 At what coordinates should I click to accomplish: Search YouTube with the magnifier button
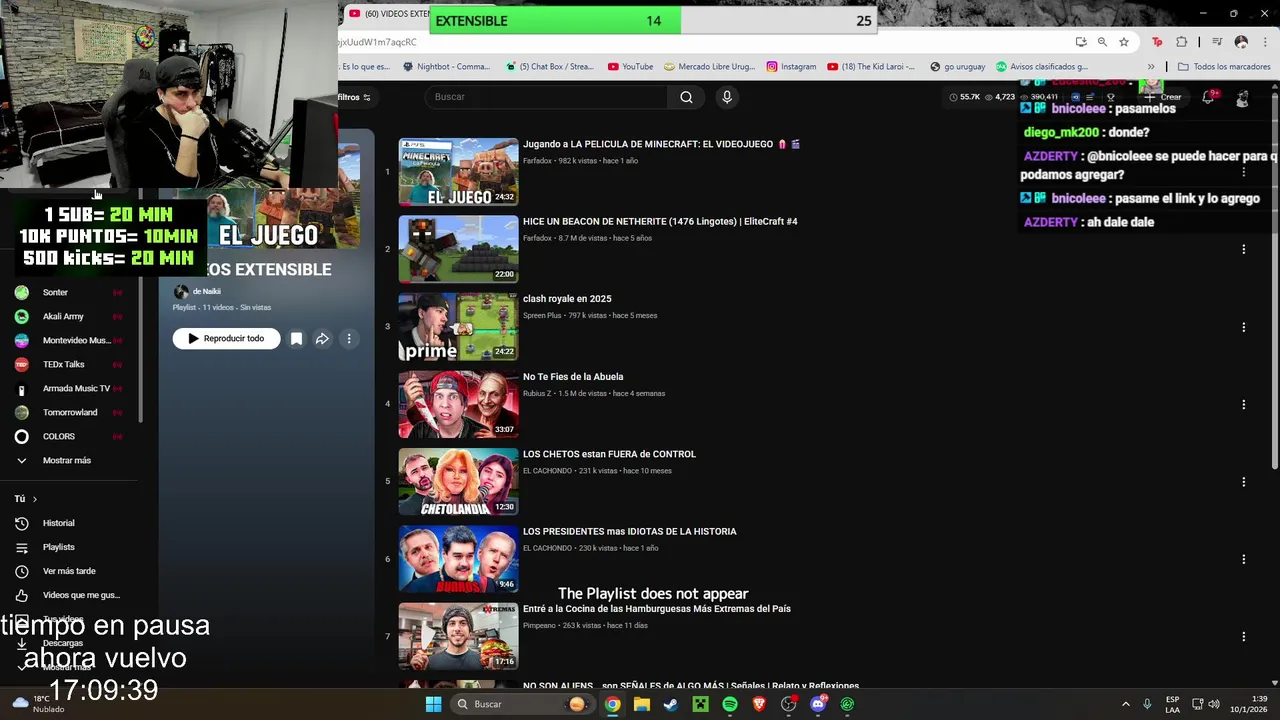point(686,97)
